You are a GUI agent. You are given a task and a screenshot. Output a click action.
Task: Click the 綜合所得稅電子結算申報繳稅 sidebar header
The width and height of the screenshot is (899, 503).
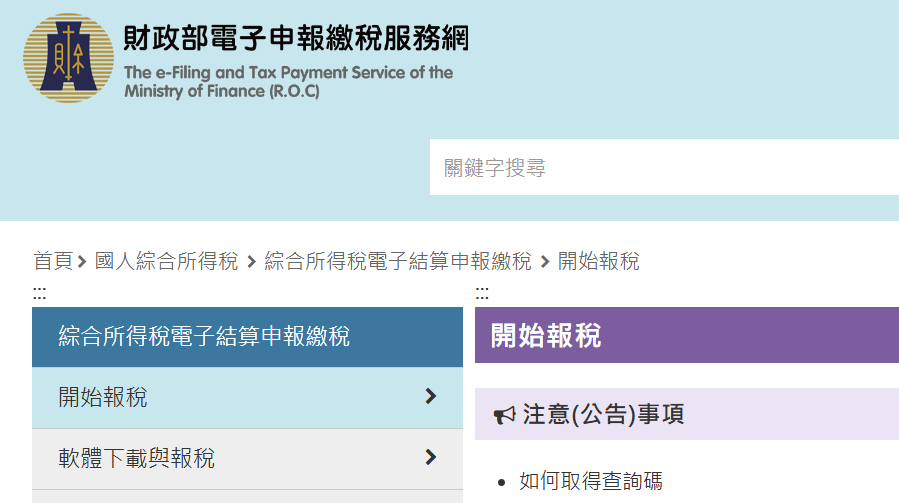(x=247, y=337)
